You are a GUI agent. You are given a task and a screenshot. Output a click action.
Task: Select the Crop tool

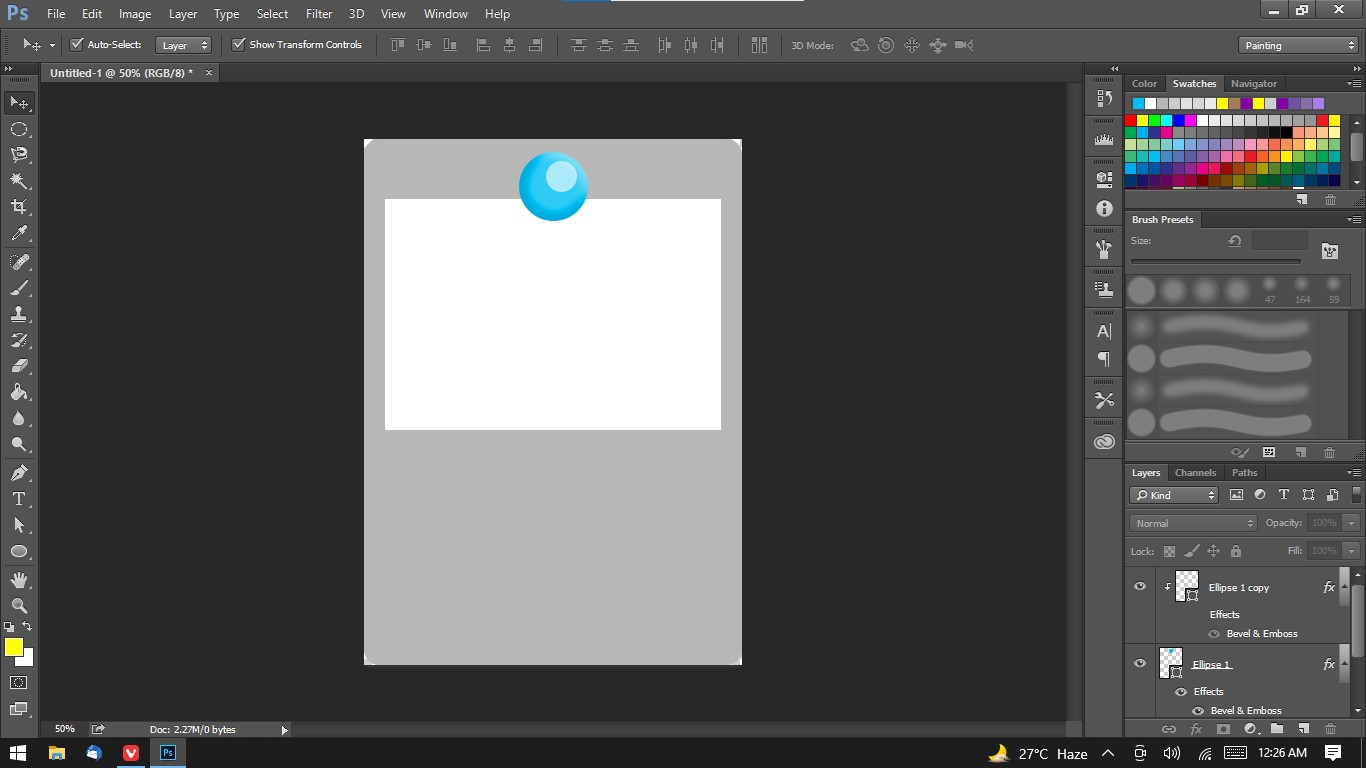click(19, 207)
